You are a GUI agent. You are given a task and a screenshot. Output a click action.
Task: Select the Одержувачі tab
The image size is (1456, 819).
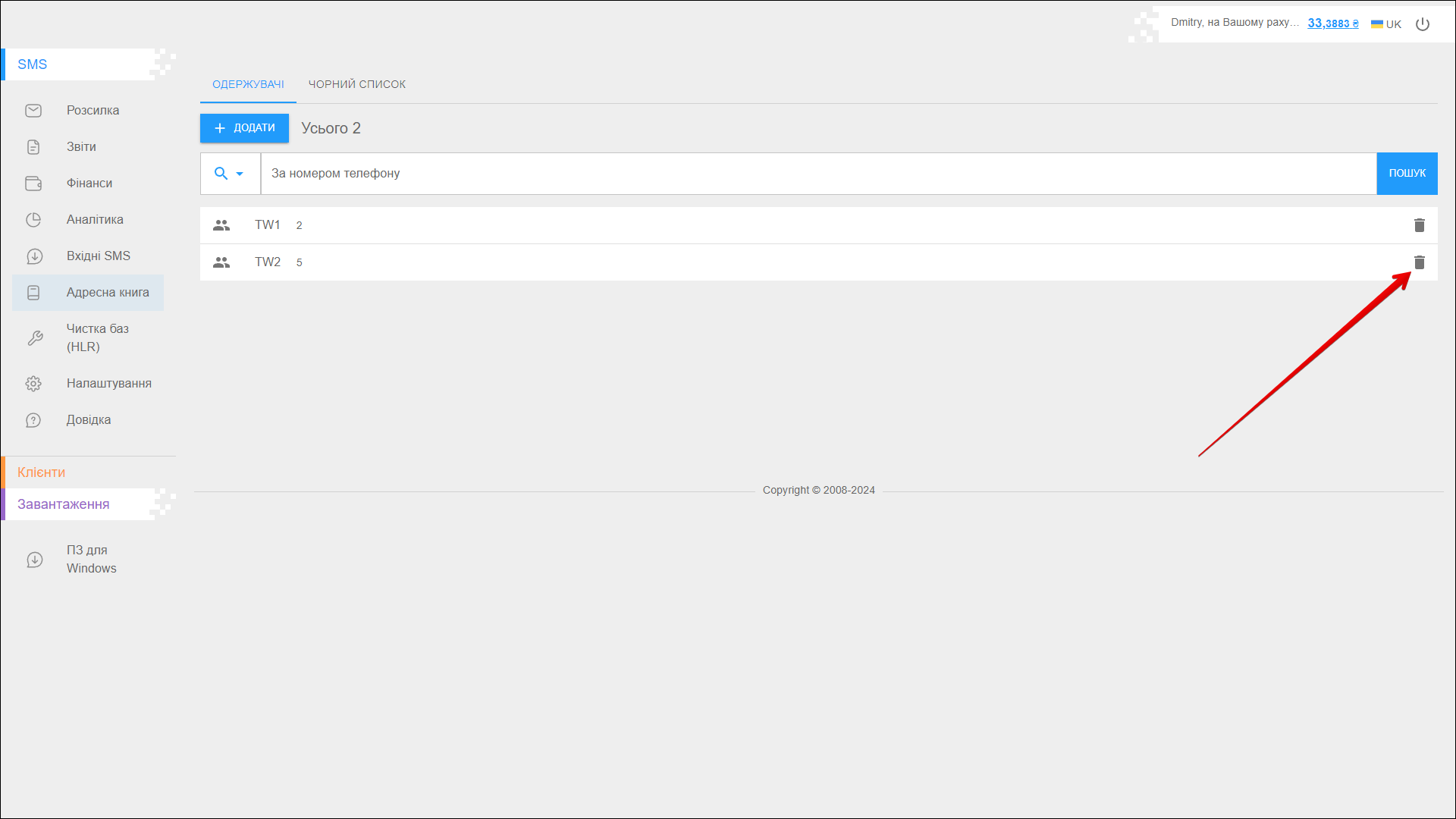pyautogui.click(x=248, y=84)
